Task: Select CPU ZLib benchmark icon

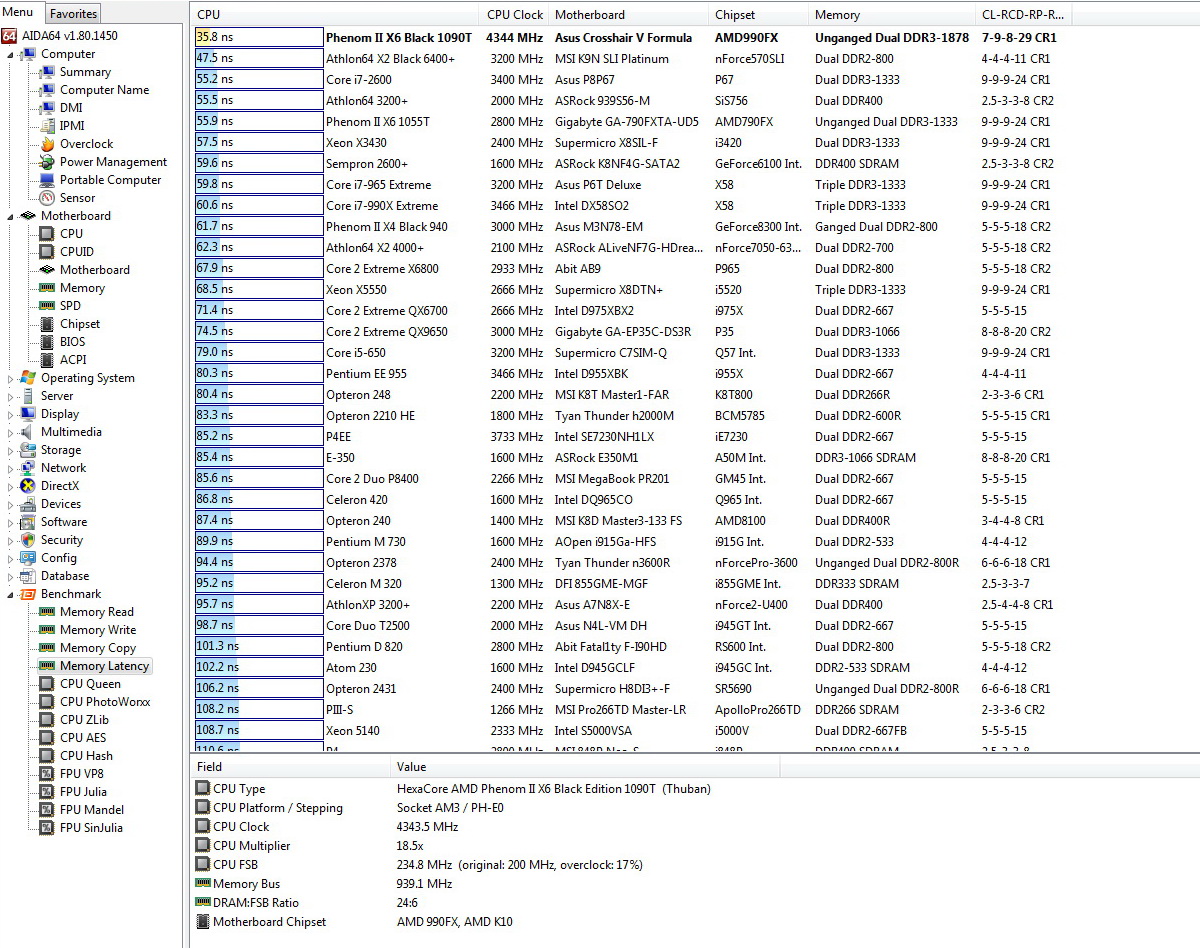Action: (46, 720)
